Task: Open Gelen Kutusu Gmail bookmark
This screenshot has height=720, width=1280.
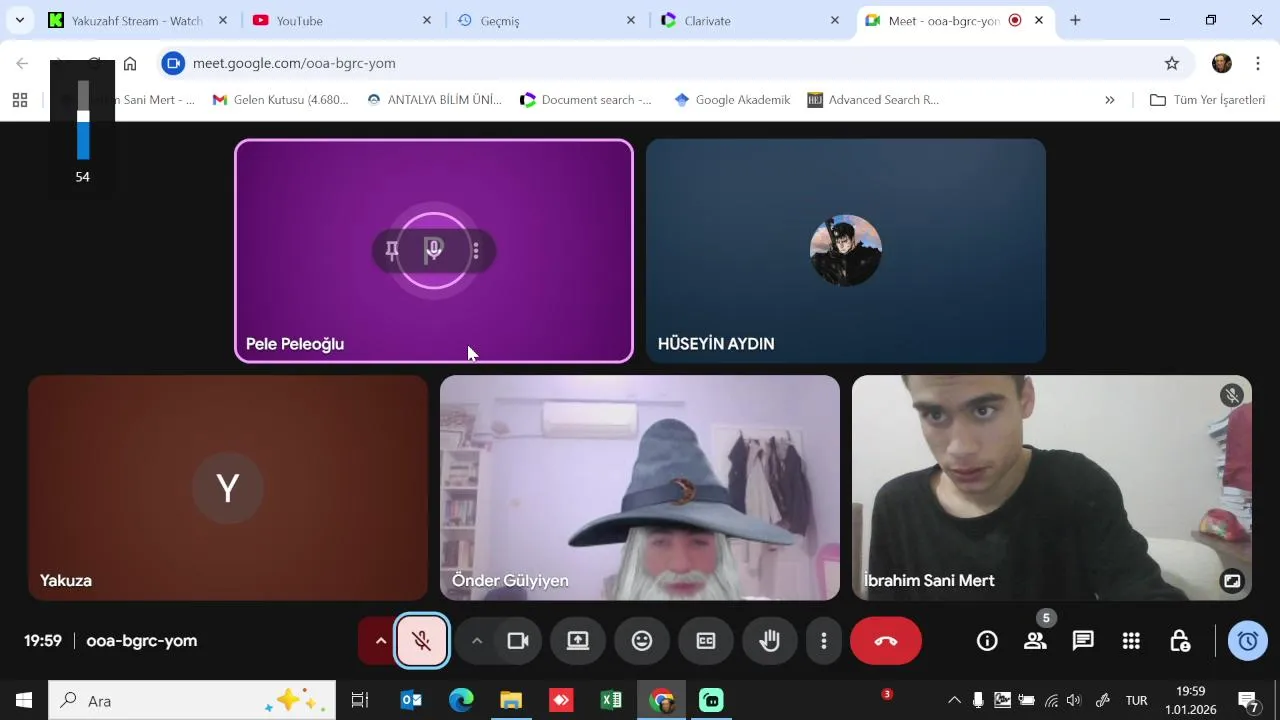Action: [281, 100]
